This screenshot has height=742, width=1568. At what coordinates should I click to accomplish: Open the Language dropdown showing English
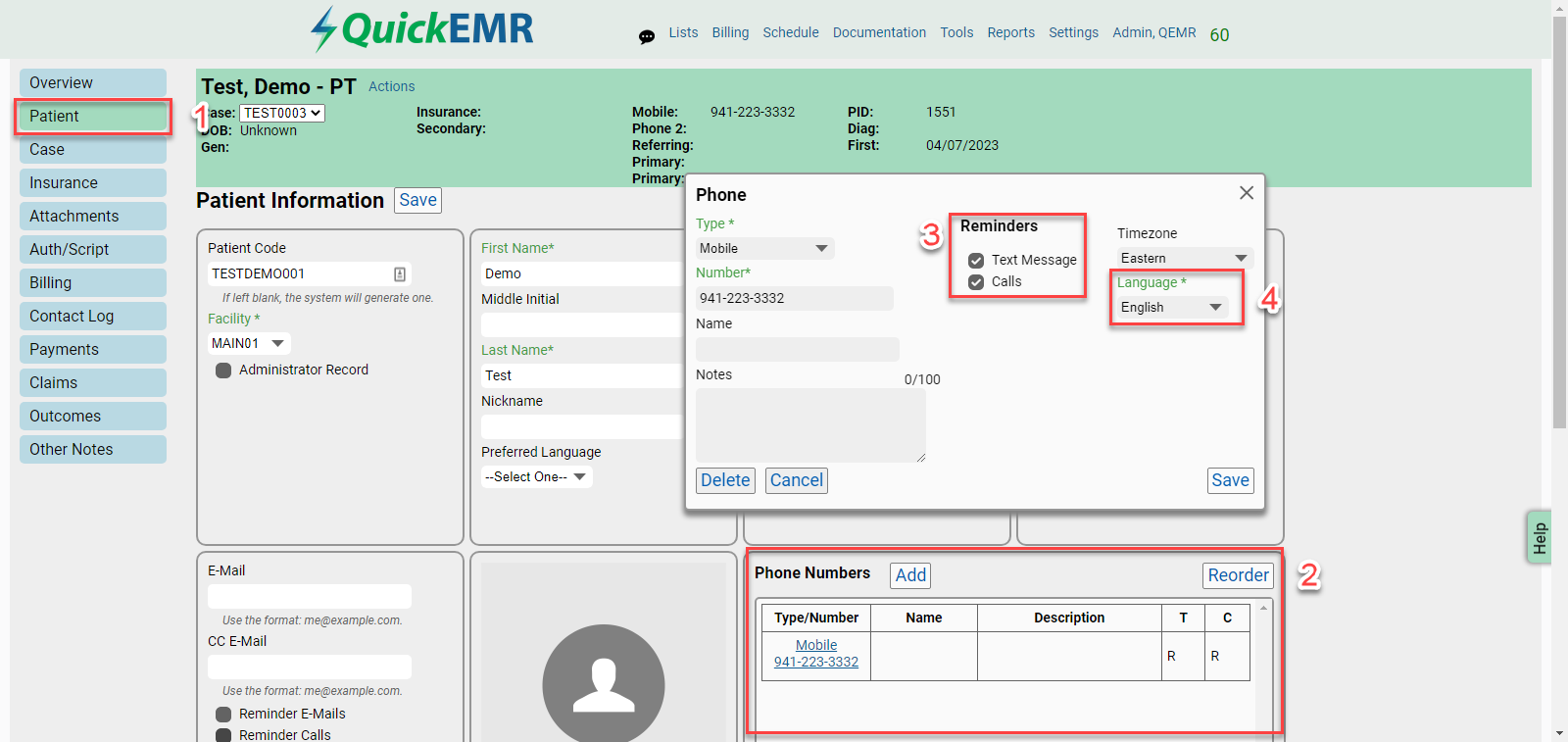point(1172,308)
